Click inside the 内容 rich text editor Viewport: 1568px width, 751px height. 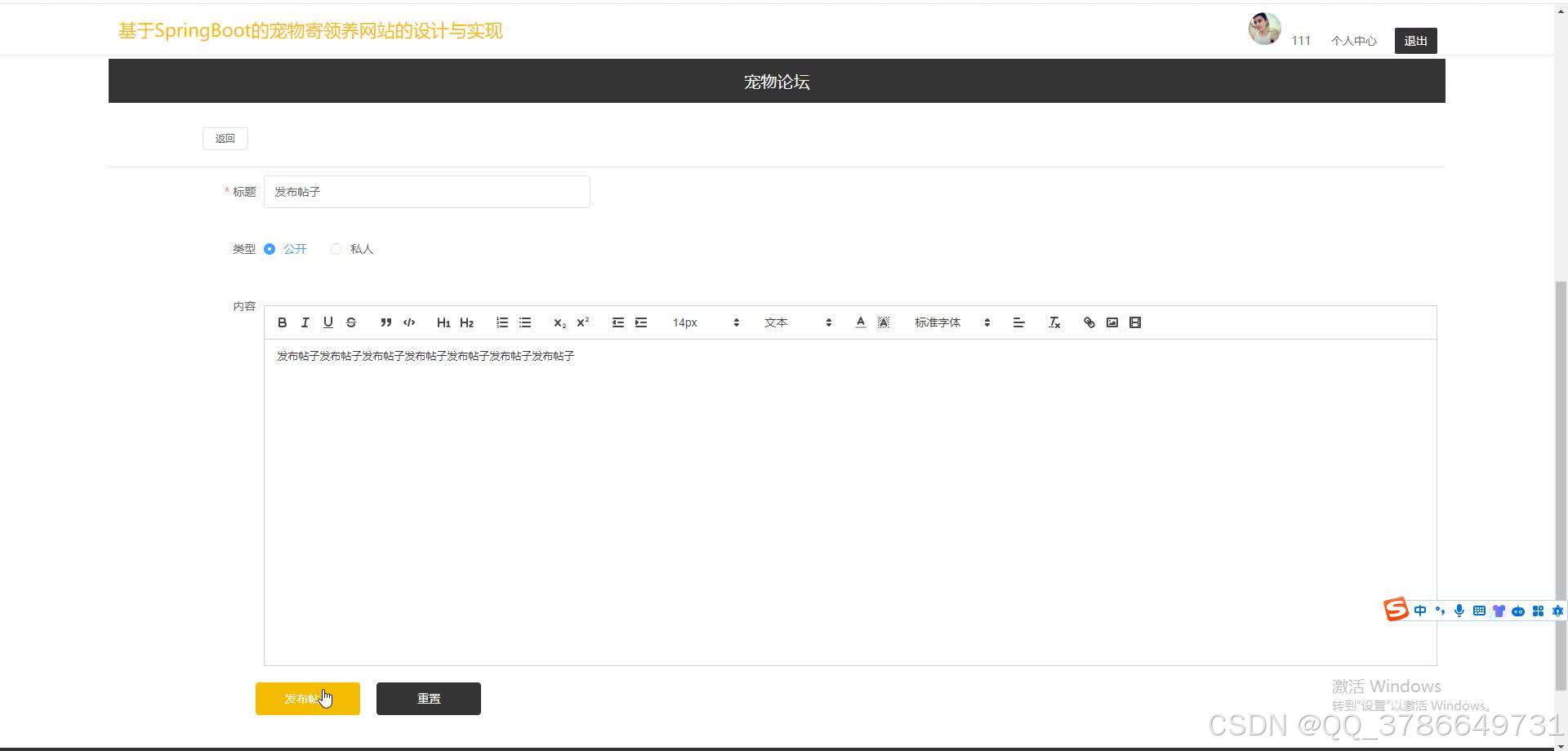[x=850, y=502]
